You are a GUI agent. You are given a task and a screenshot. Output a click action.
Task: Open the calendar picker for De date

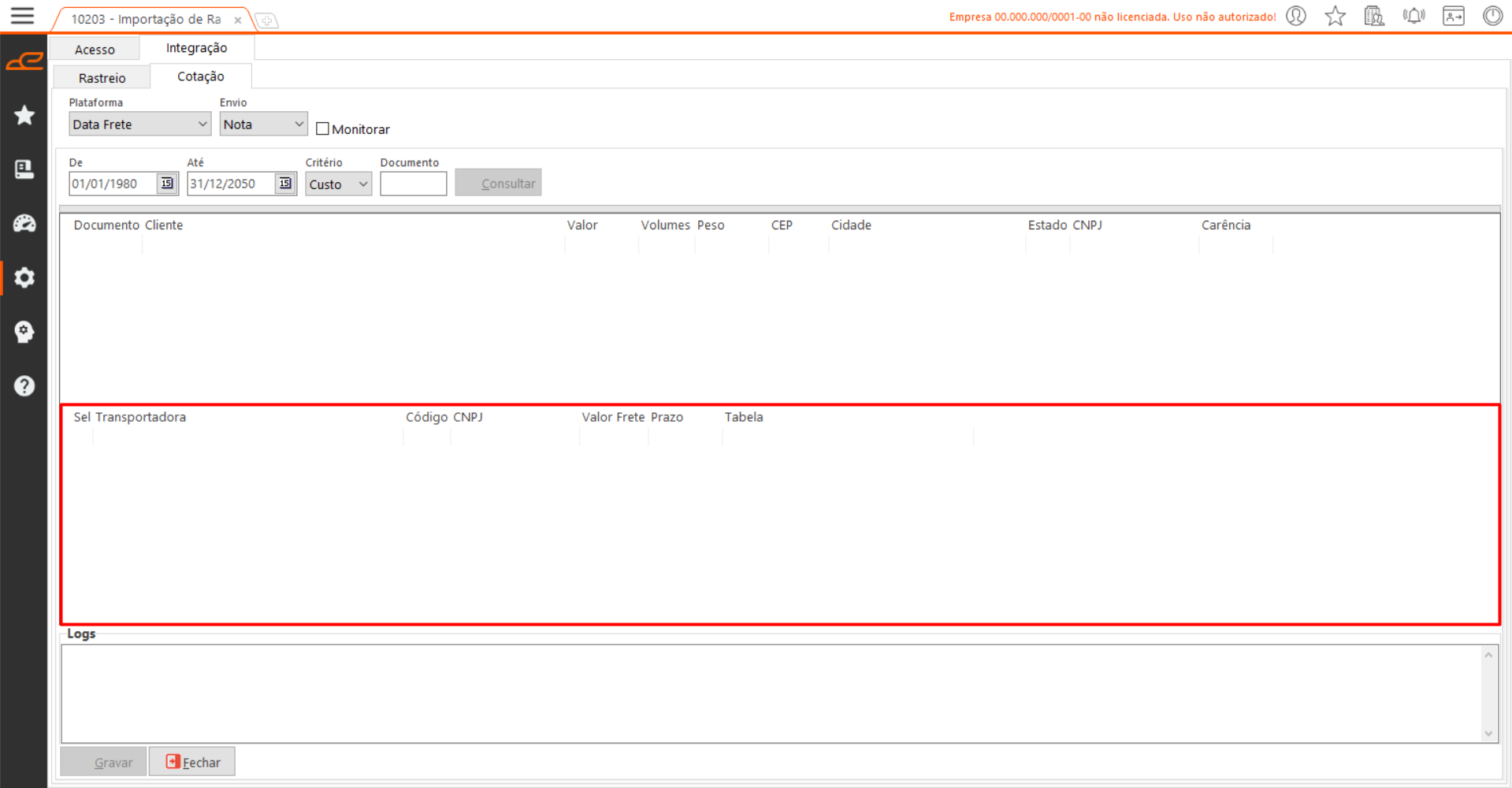pos(167,184)
